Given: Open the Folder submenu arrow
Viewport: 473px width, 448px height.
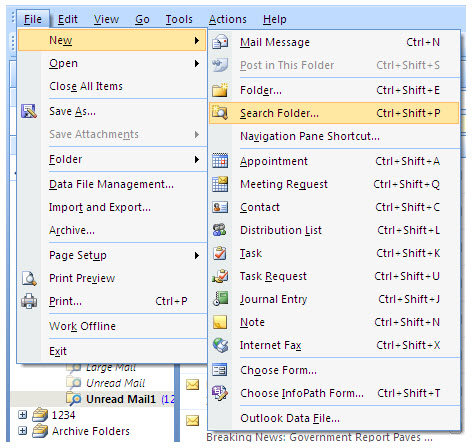Looking at the screenshot, I should pyautogui.click(x=197, y=159).
